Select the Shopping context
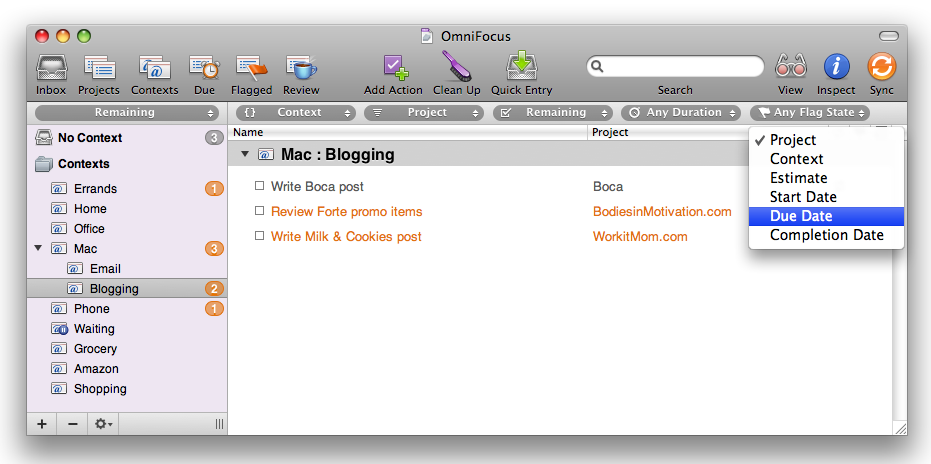Image resolution: width=931 pixels, height=464 pixels. pos(127,389)
